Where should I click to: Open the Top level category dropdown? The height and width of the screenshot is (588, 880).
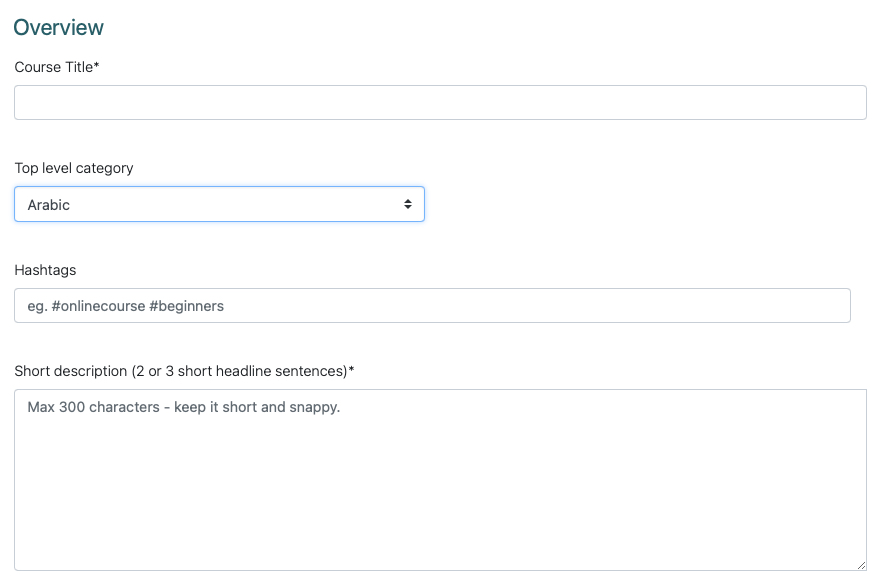[219, 204]
